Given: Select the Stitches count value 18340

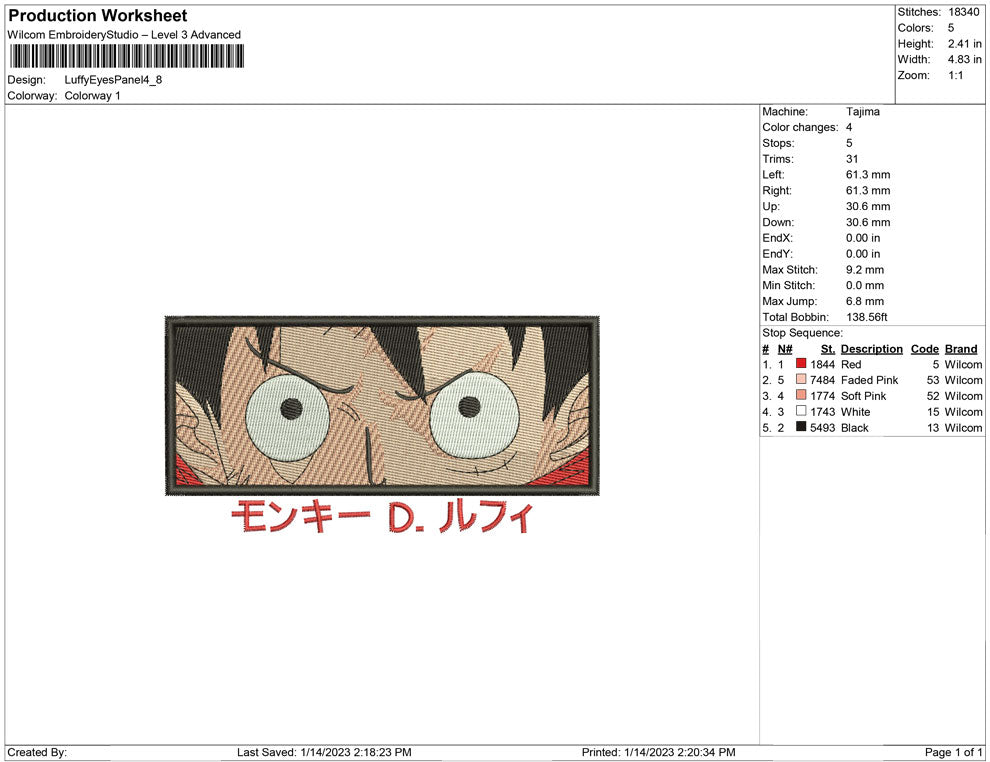Looking at the screenshot, I should tap(963, 12).
